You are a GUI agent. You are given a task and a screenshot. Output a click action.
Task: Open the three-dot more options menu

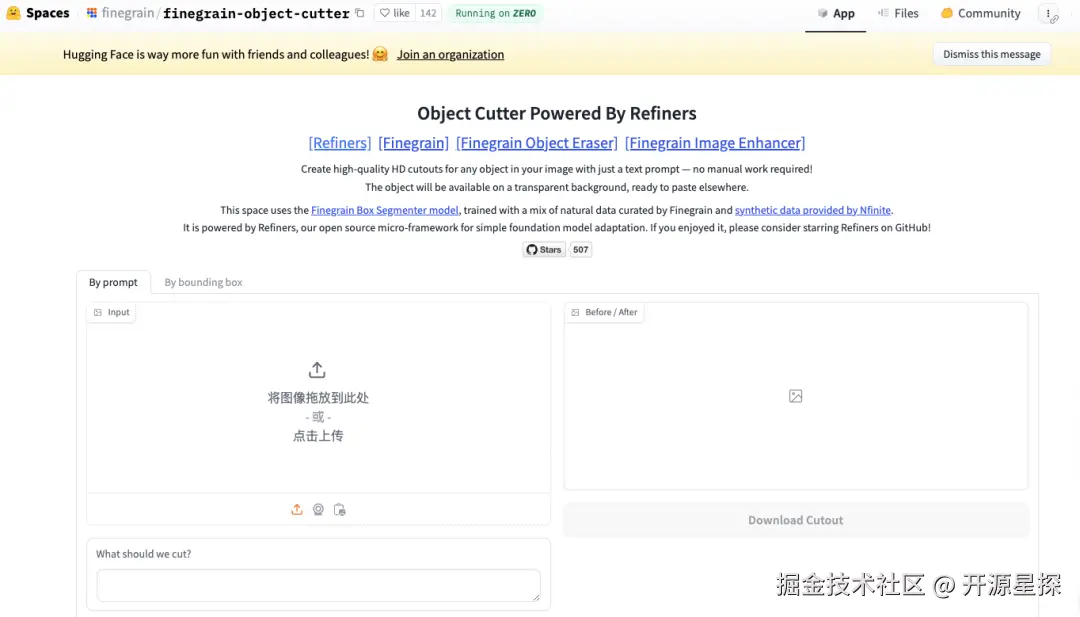click(1048, 14)
